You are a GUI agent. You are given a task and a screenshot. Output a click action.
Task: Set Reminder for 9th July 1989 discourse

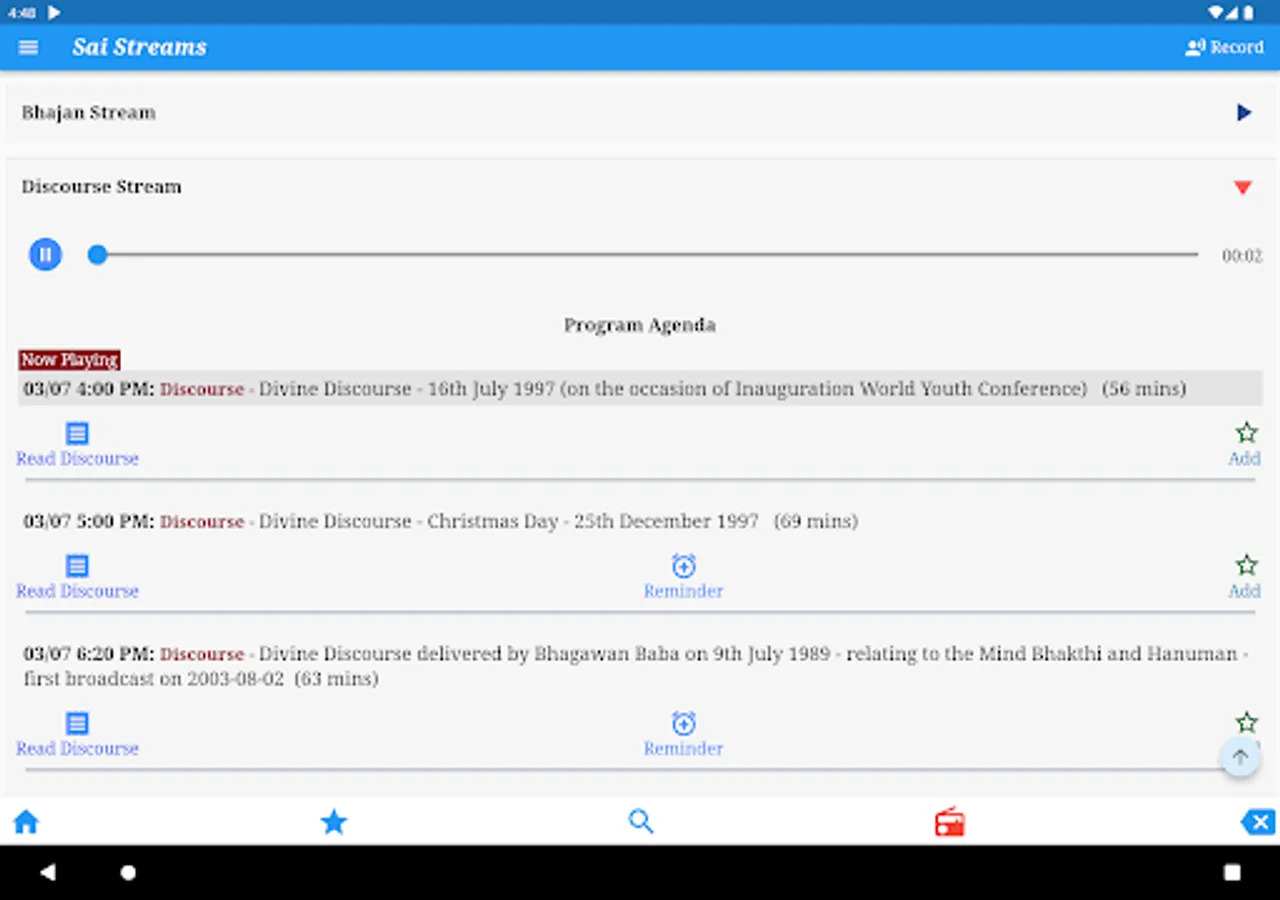(683, 723)
